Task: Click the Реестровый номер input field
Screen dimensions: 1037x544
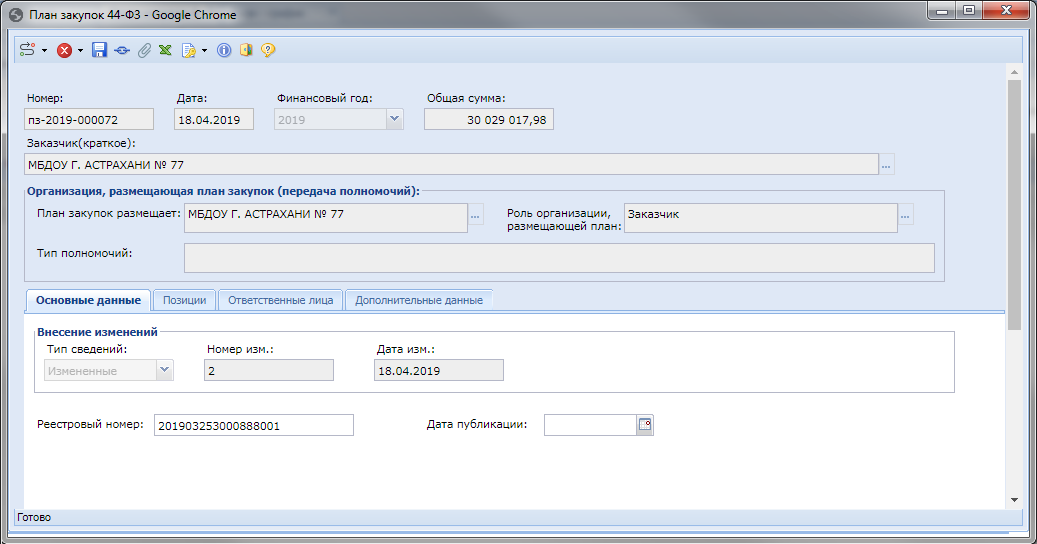Action: click(x=254, y=426)
